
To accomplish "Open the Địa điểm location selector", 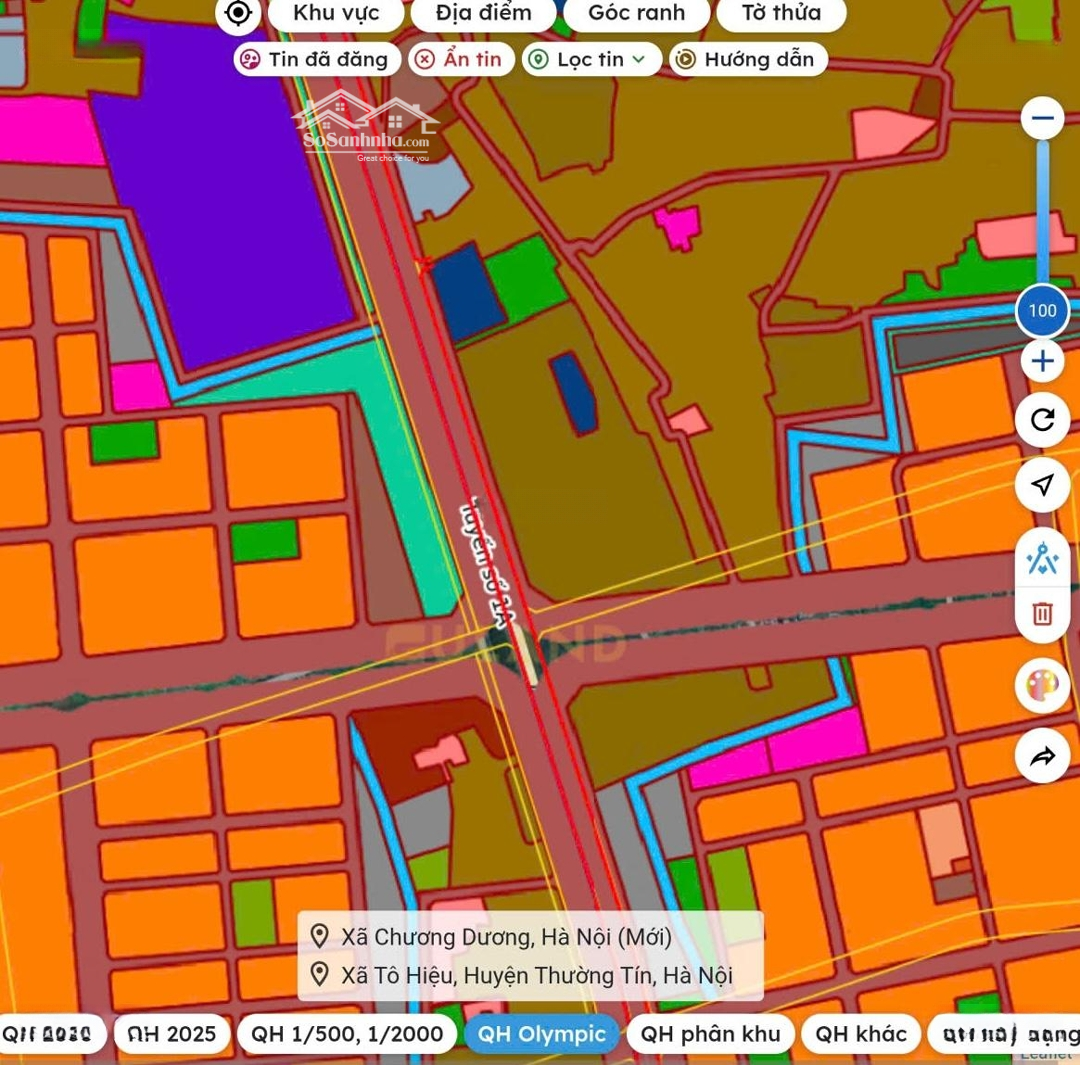I will coord(484,13).
